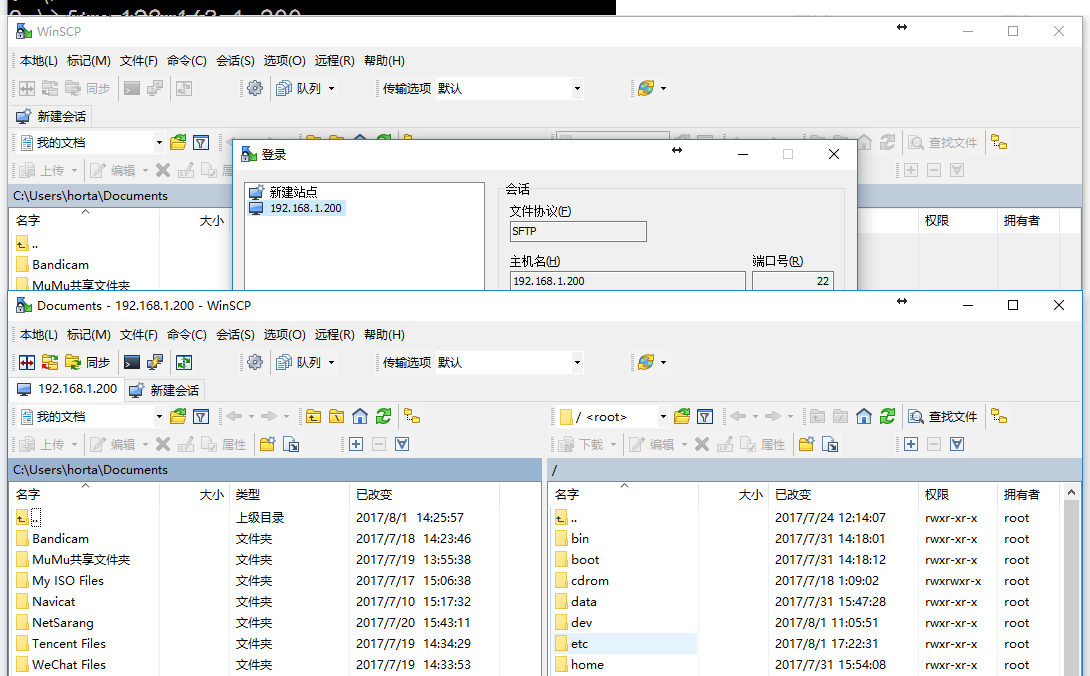Screen dimensions: 1090x676
Task: Sort remote panel by 拥有者 column in connected window
Action: [1028, 494]
